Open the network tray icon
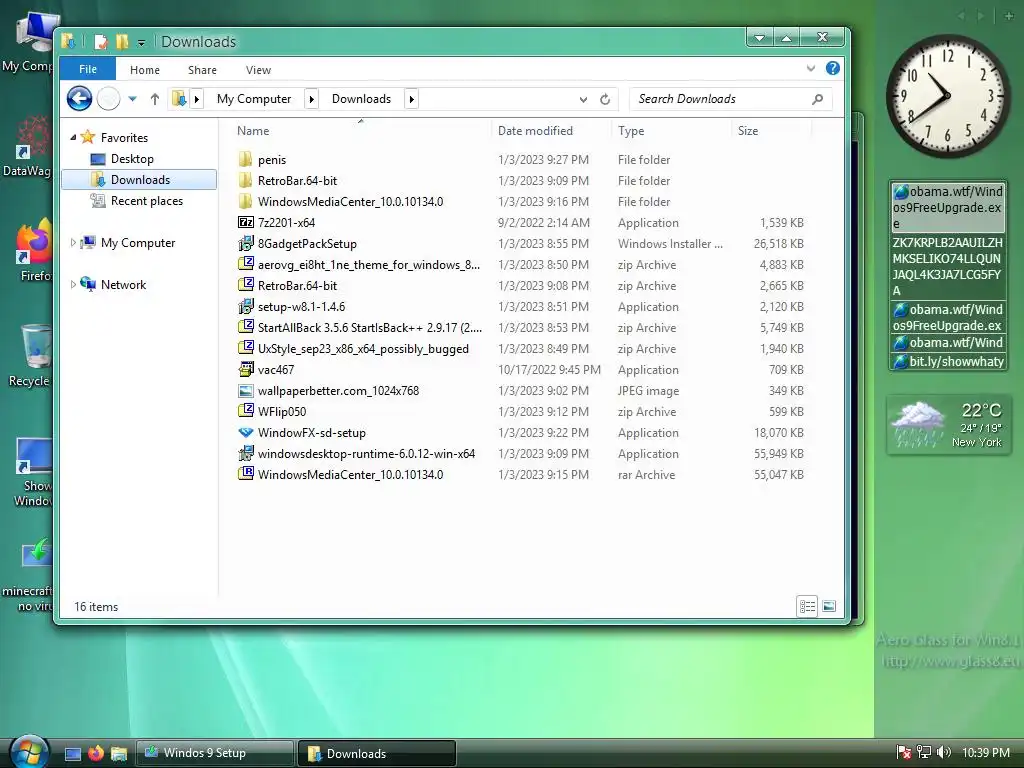This screenshot has height=768, width=1024. click(x=923, y=752)
